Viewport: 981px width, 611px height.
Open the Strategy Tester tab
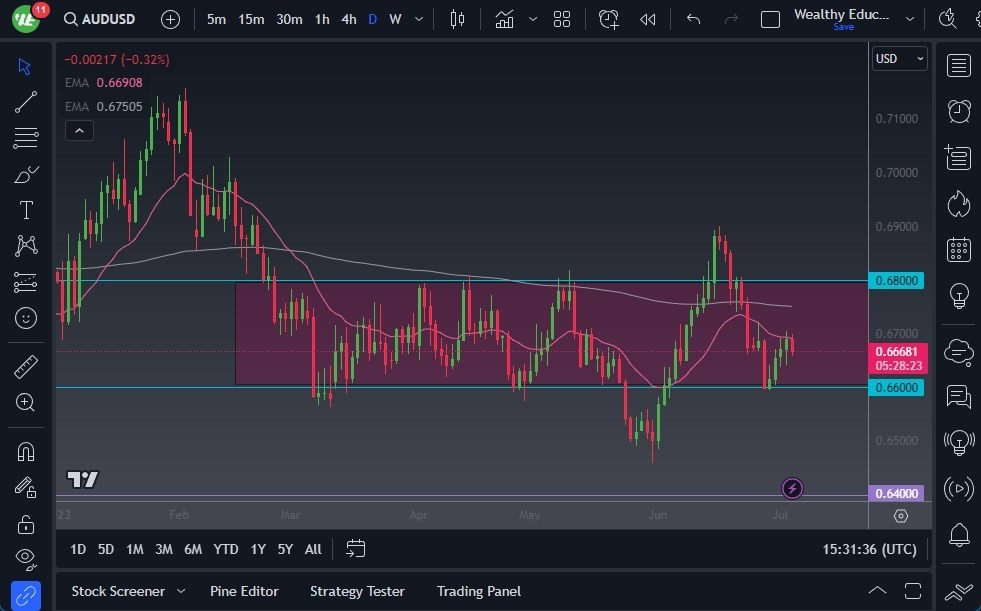click(357, 591)
